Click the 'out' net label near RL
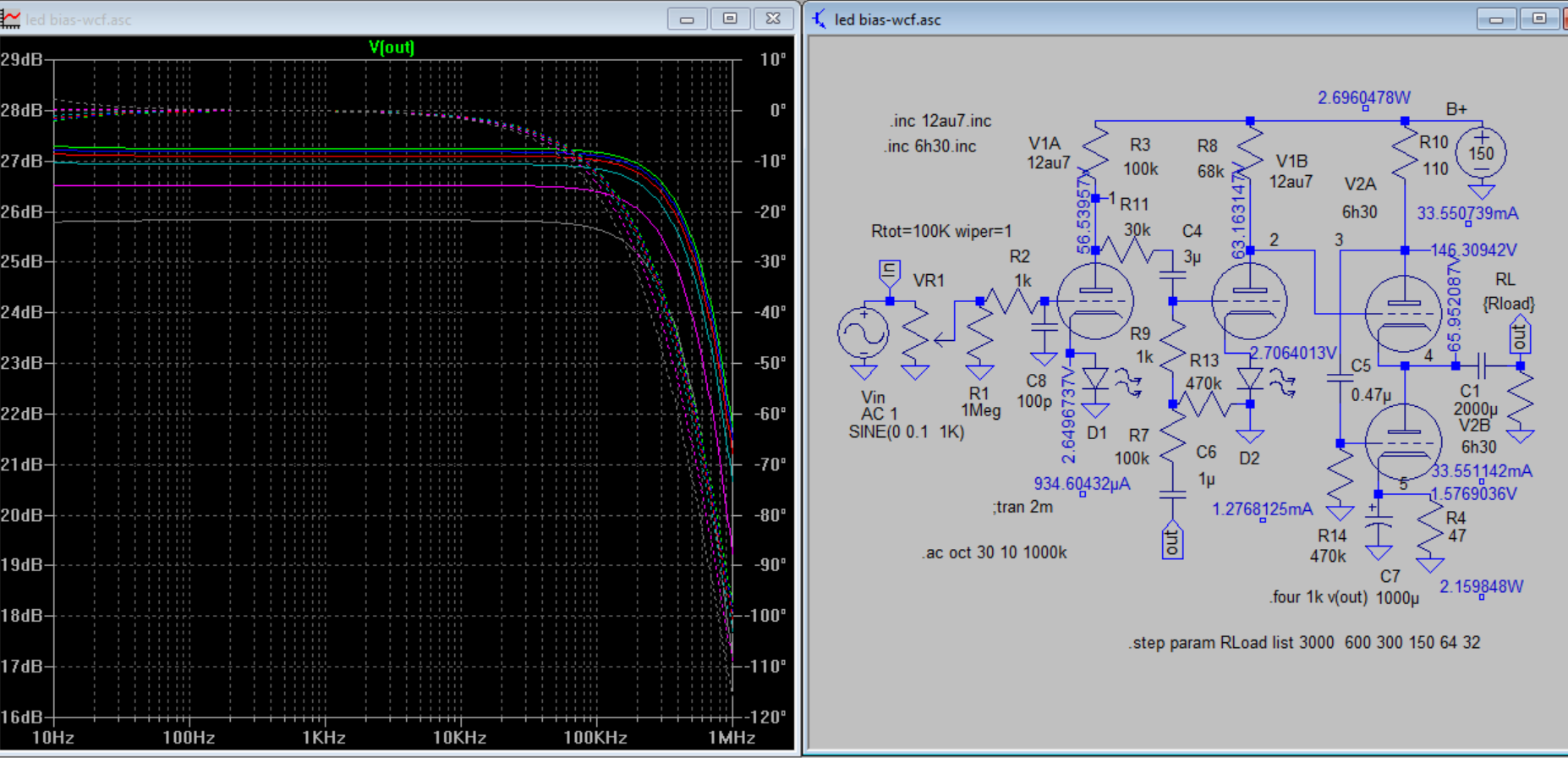This screenshot has height=758, width=1568. [x=1520, y=337]
